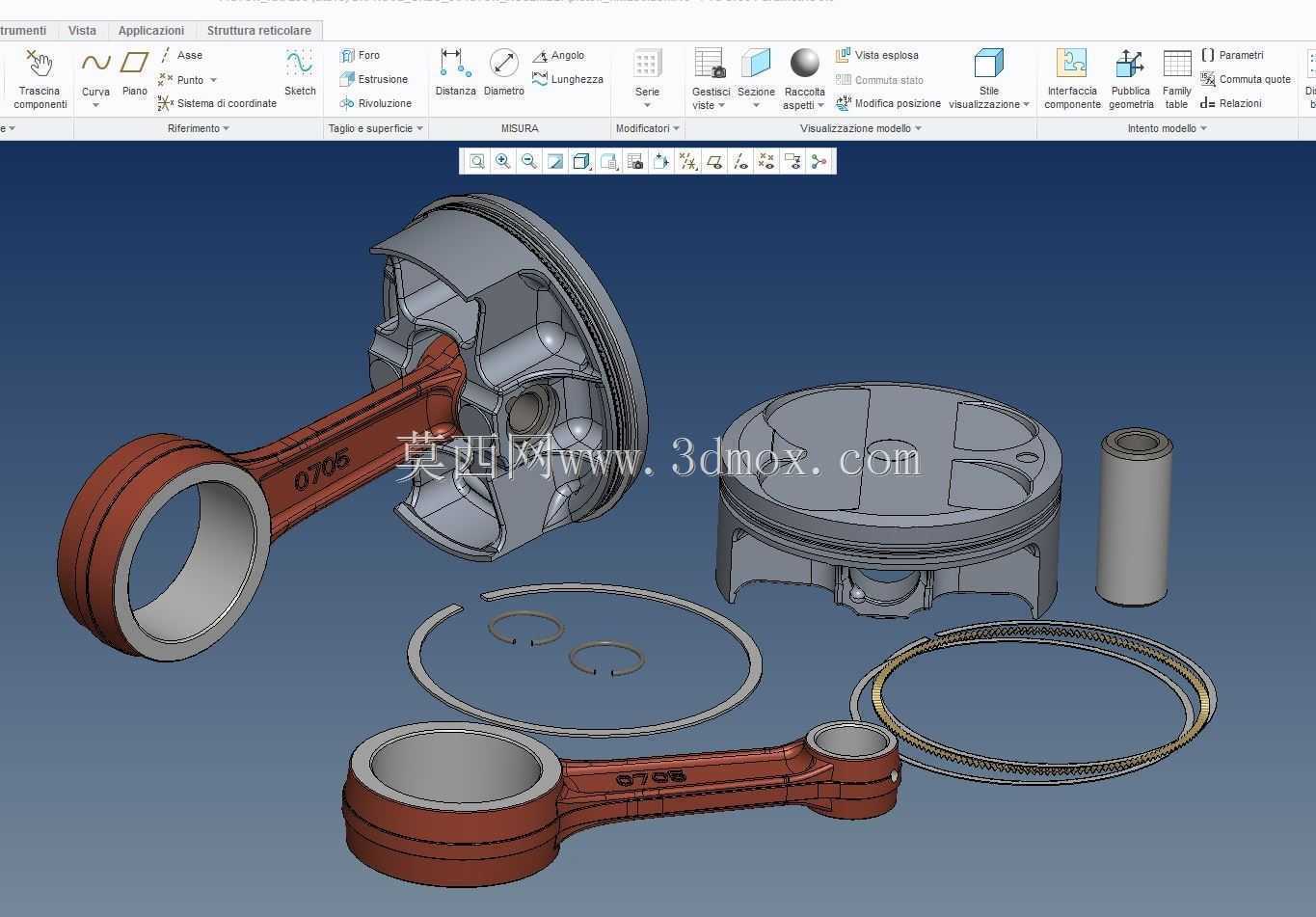This screenshot has width=1316, height=917.
Task: Click the repaint icon in graphics toolbar
Action: click(x=555, y=162)
